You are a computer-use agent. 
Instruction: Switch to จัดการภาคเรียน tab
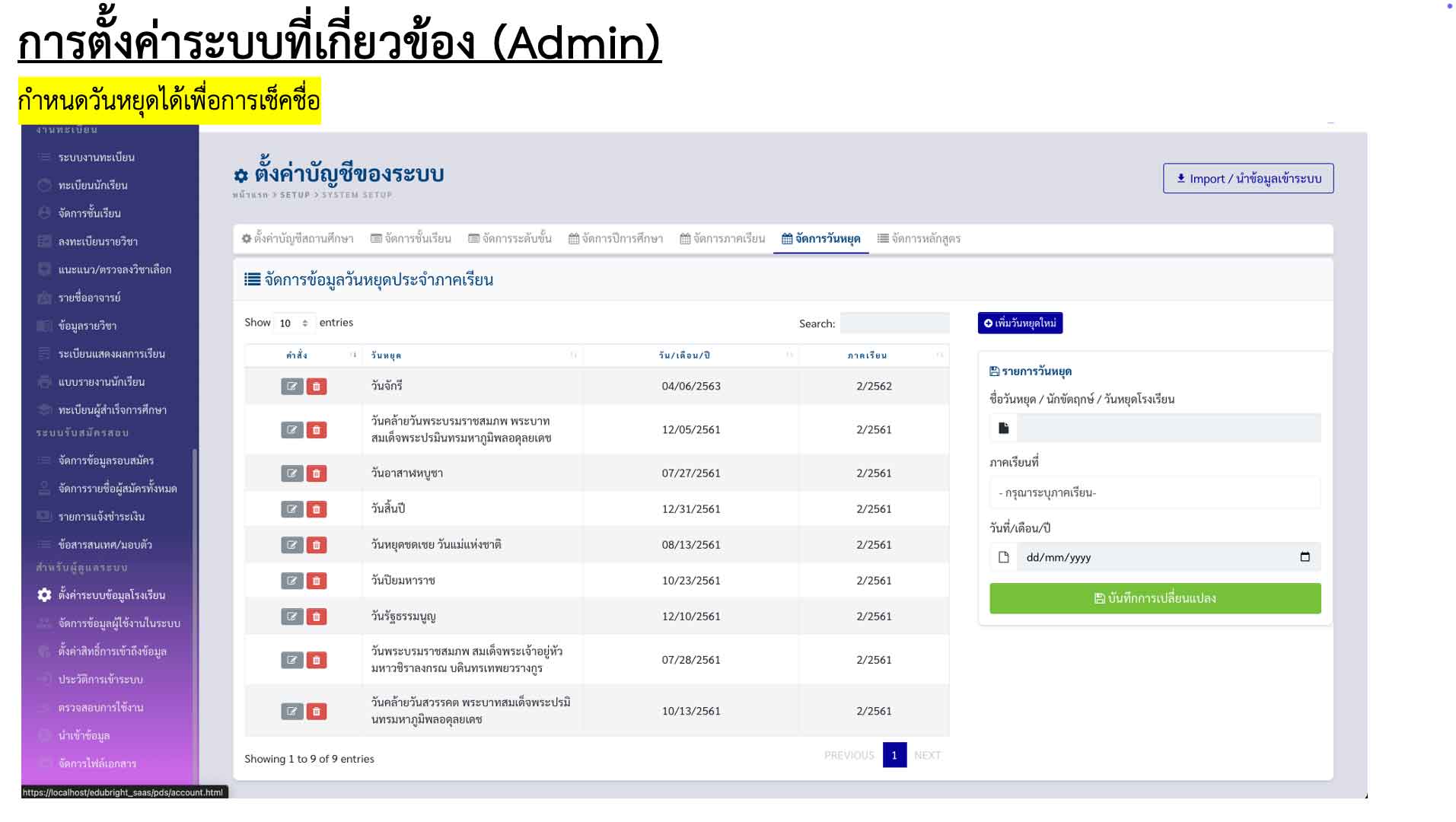coord(722,239)
